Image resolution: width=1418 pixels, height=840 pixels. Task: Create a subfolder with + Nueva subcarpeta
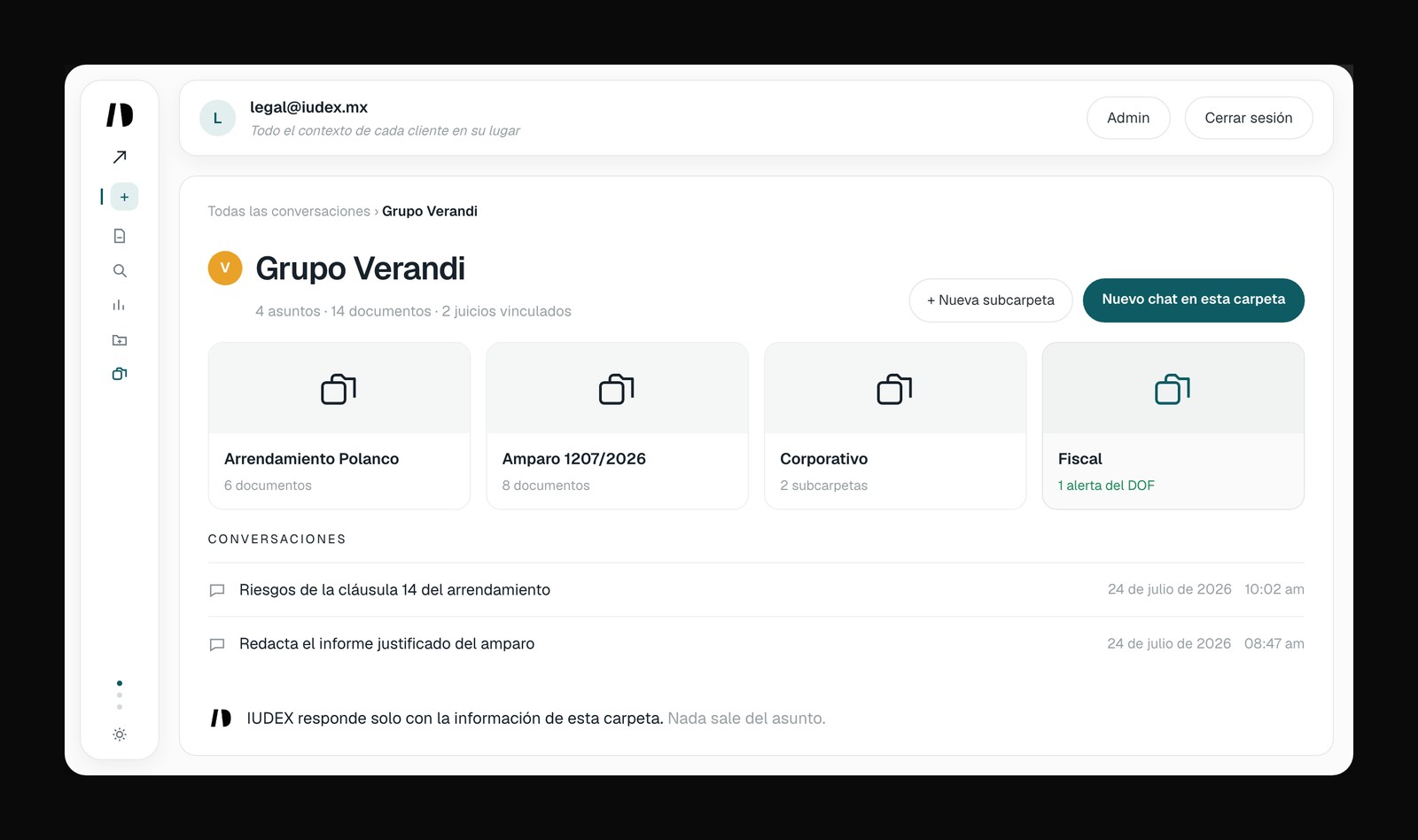pyautogui.click(x=991, y=300)
